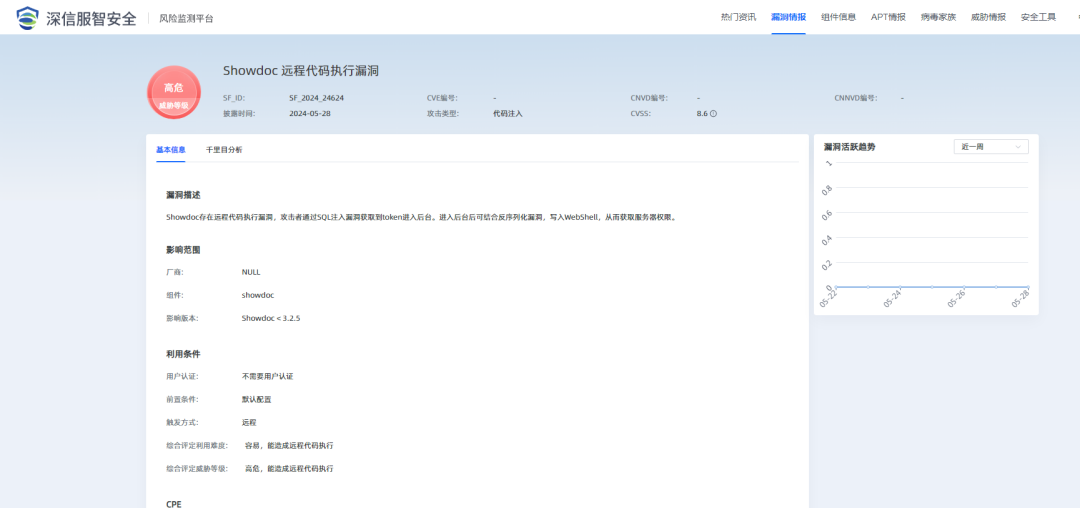Click the 05-22 data point on the chart
Screen dimensions: 1080x508
pos(835,287)
